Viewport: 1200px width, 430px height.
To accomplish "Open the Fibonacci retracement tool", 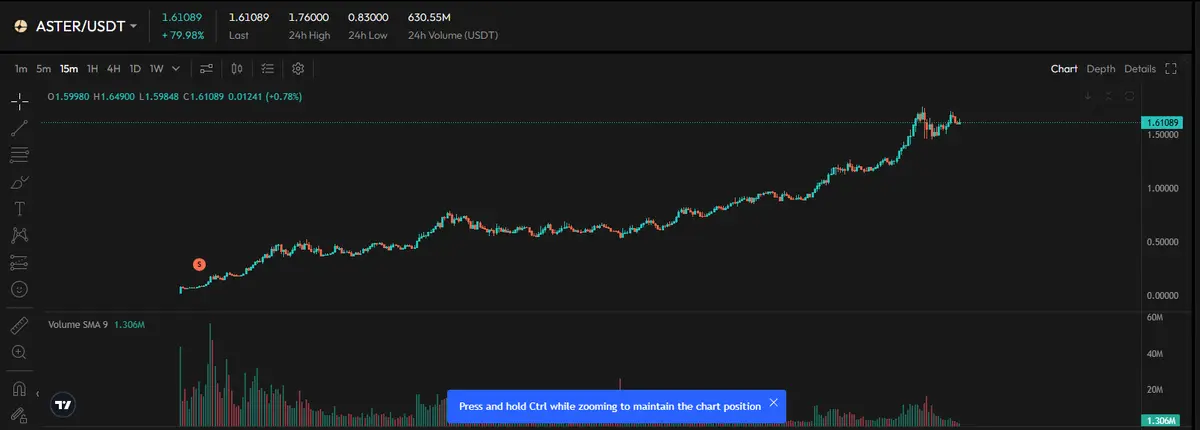I will (19, 155).
